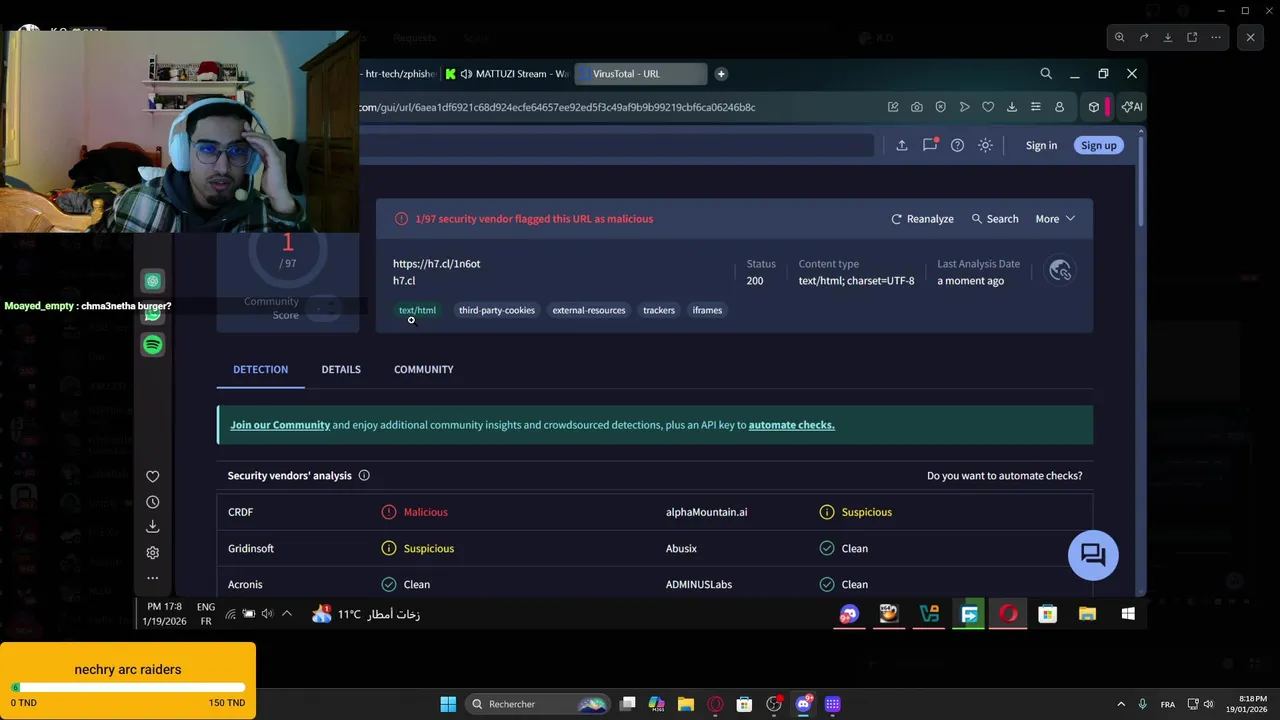Click the alphaMountain.ai Suspicious result

(855, 512)
